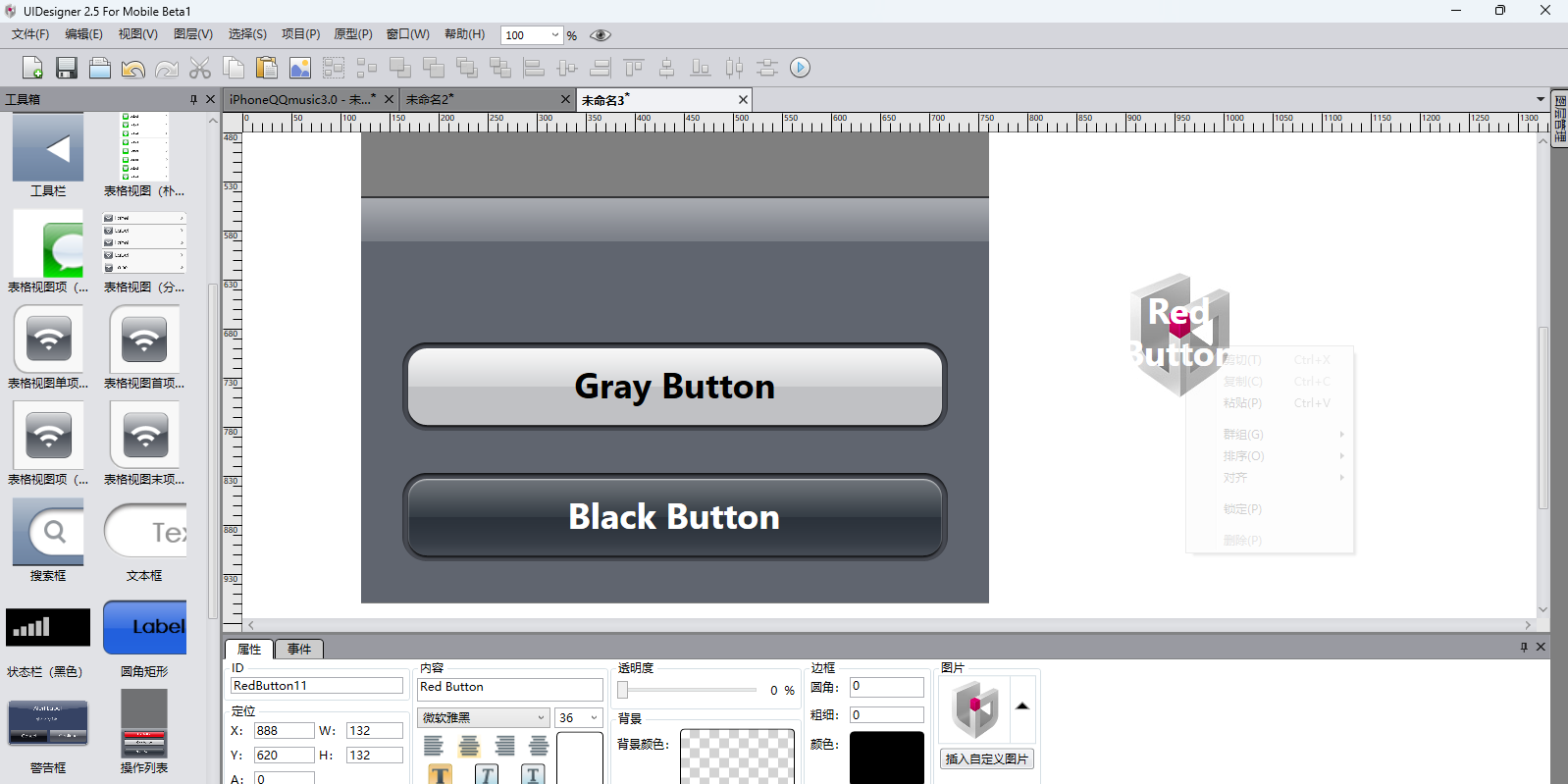This screenshot has width=1568, height=784.
Task: Toggle bold text formatting button
Action: (441, 774)
